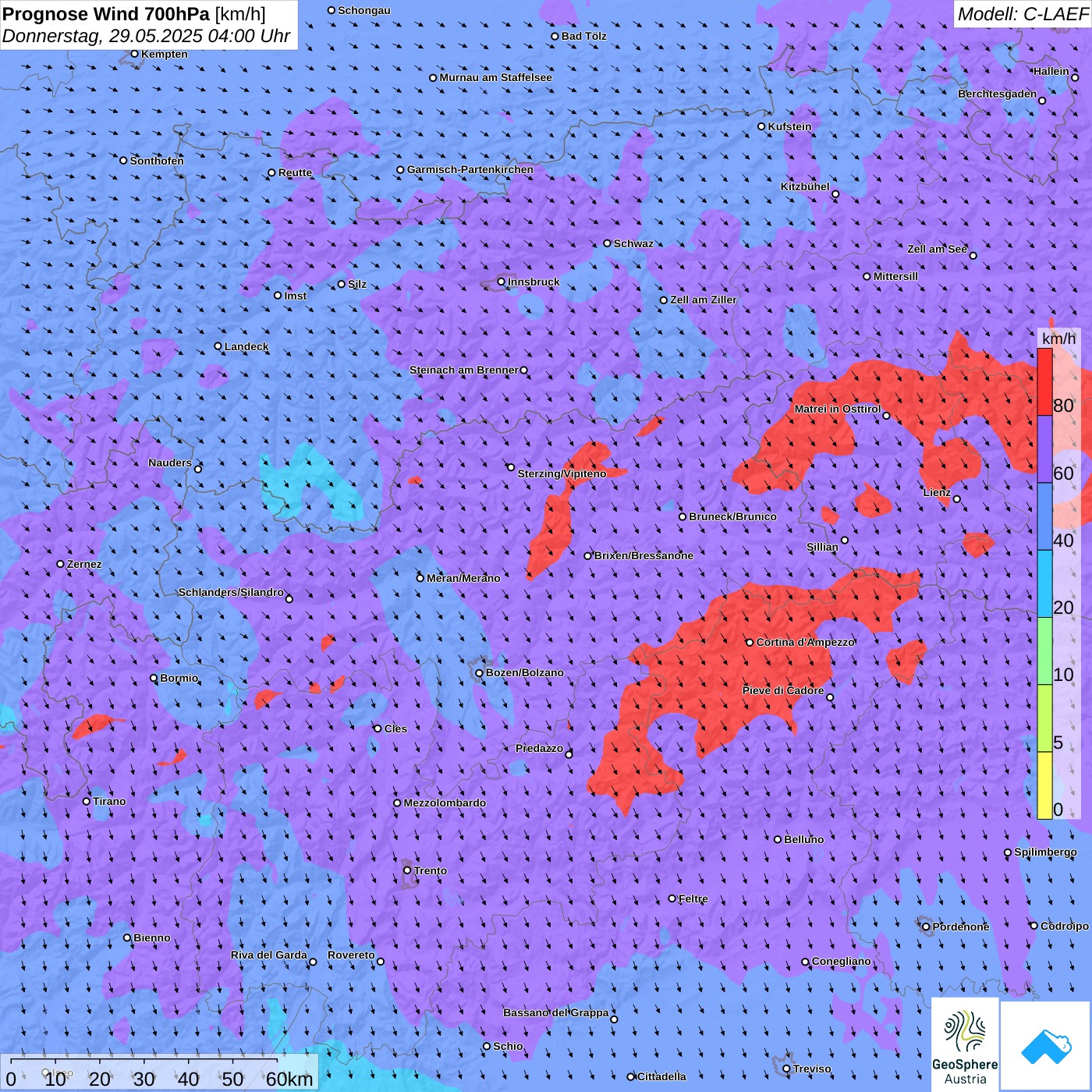Click the Nauders label
Screen dimensions: 1092x1092
coord(169,463)
